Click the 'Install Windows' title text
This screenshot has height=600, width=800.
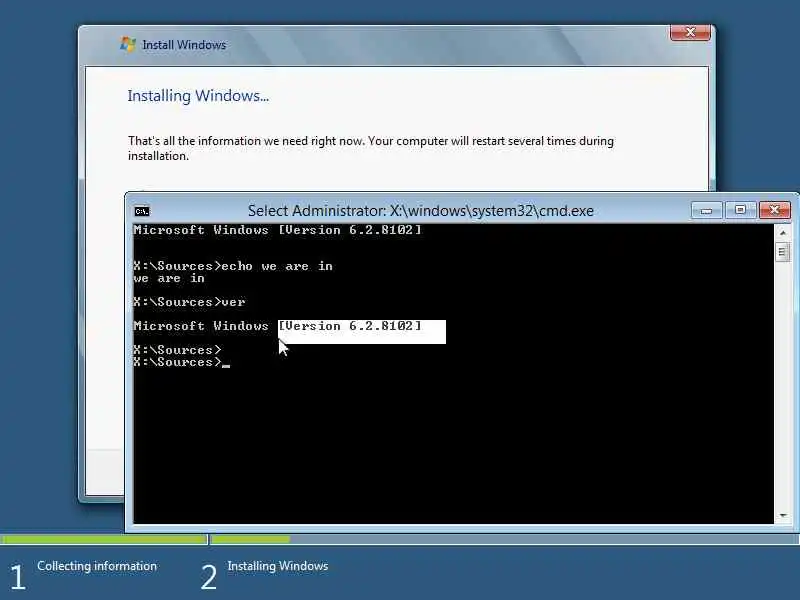[184, 45]
